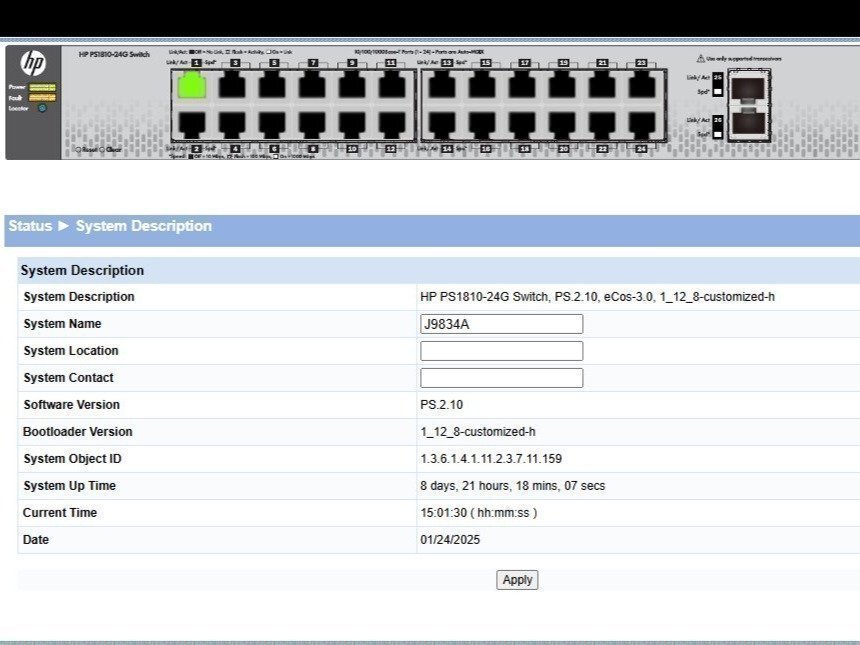
Task: Click the Reset pinhole button
Action: tap(79, 150)
